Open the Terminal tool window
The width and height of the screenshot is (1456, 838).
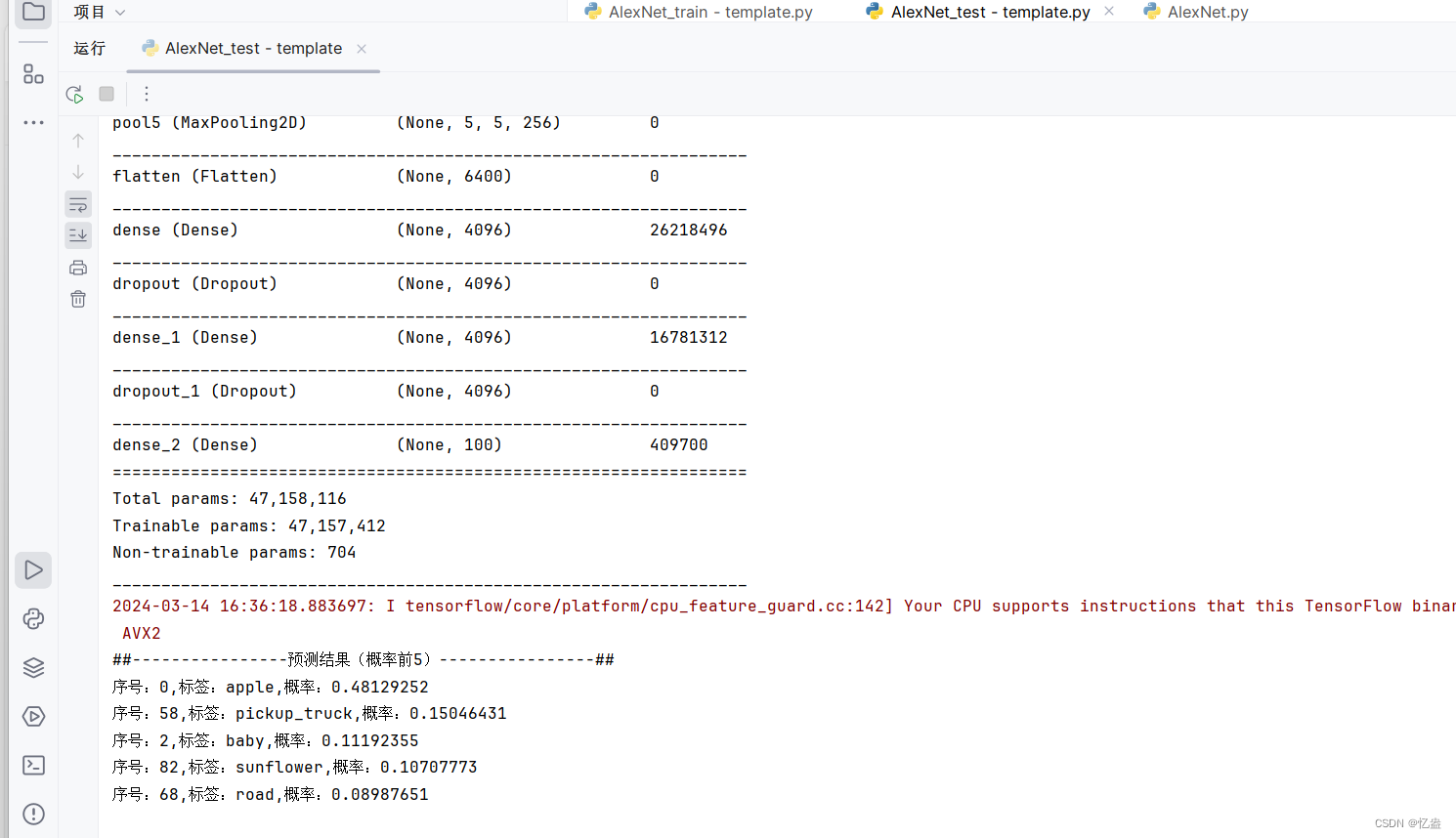click(x=33, y=765)
